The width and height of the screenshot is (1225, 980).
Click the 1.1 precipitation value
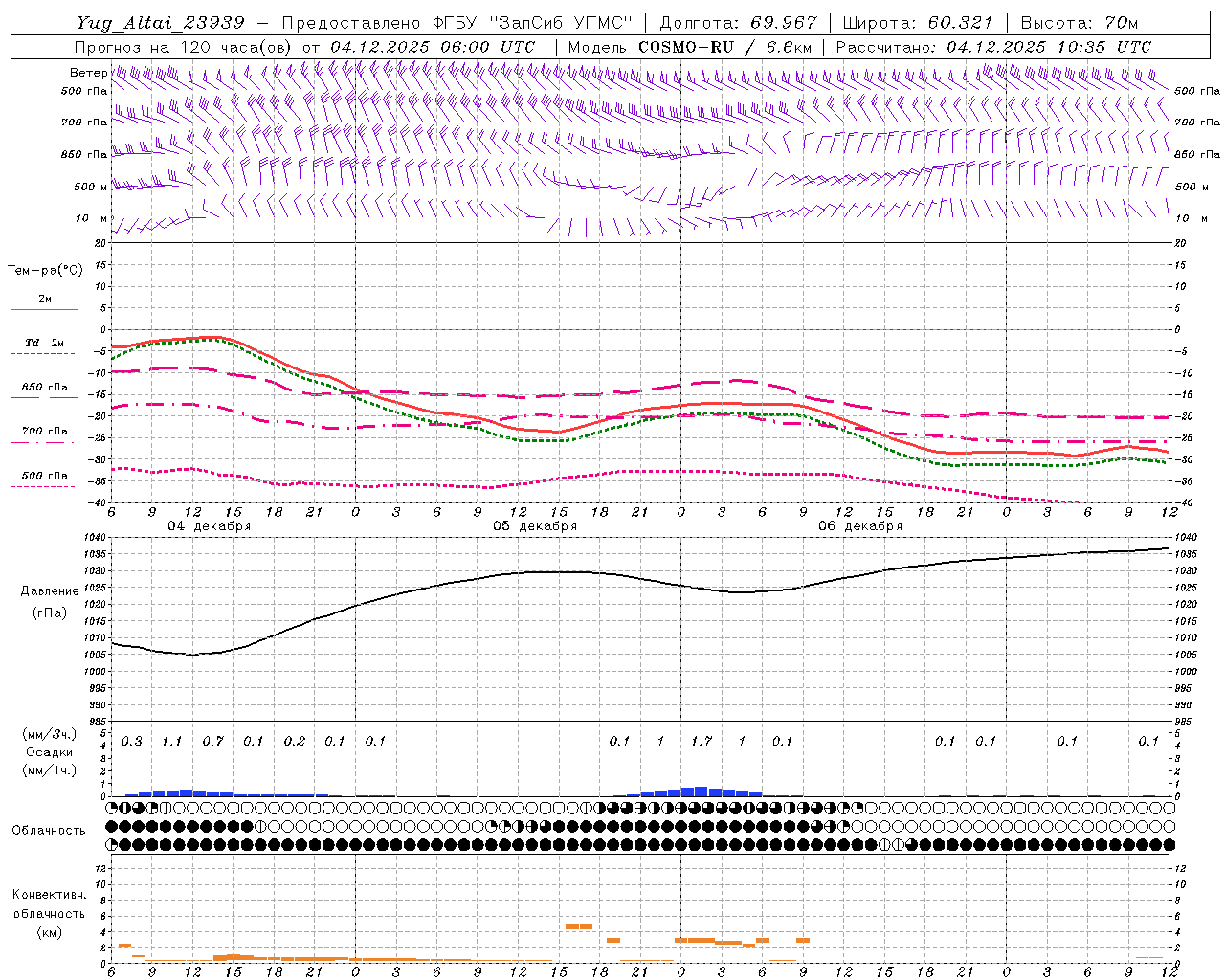pos(172,742)
